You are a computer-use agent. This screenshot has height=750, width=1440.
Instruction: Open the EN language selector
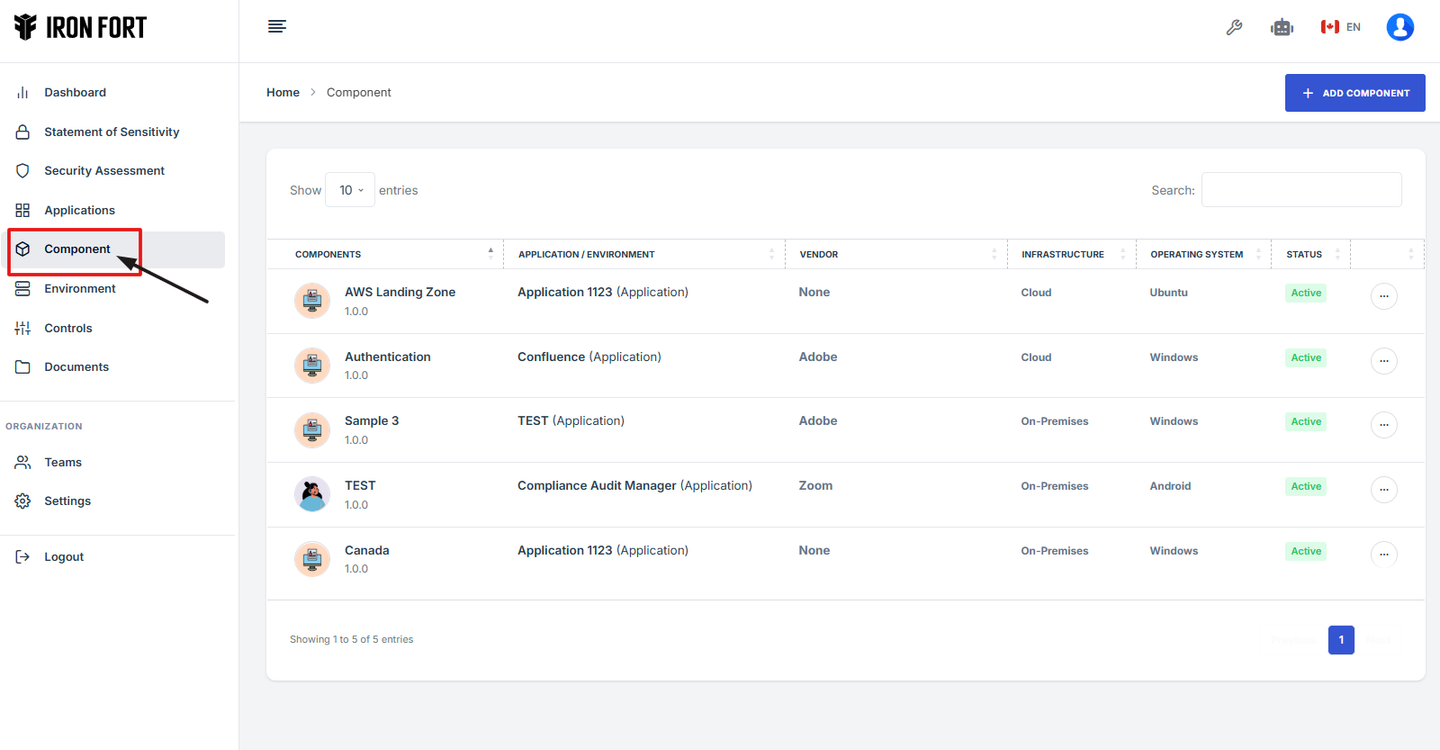click(x=1340, y=27)
